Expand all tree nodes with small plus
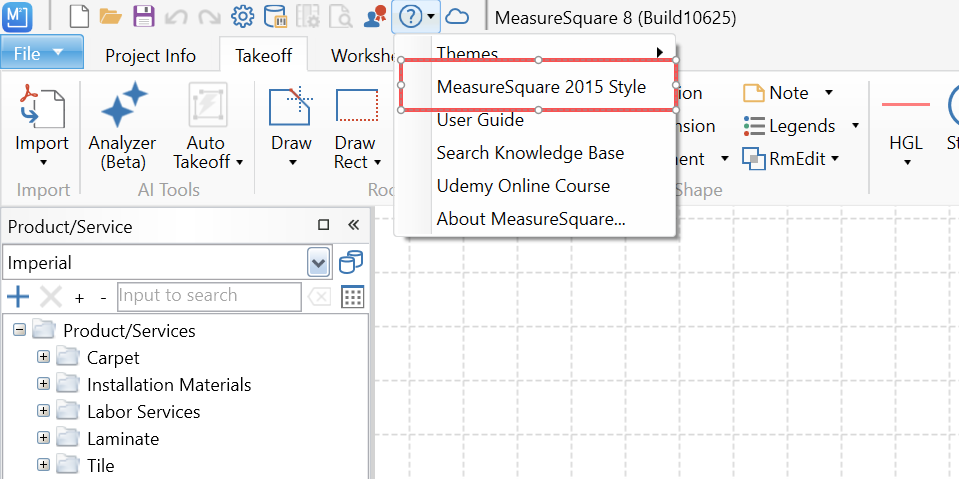The image size is (959, 479). click(x=79, y=298)
